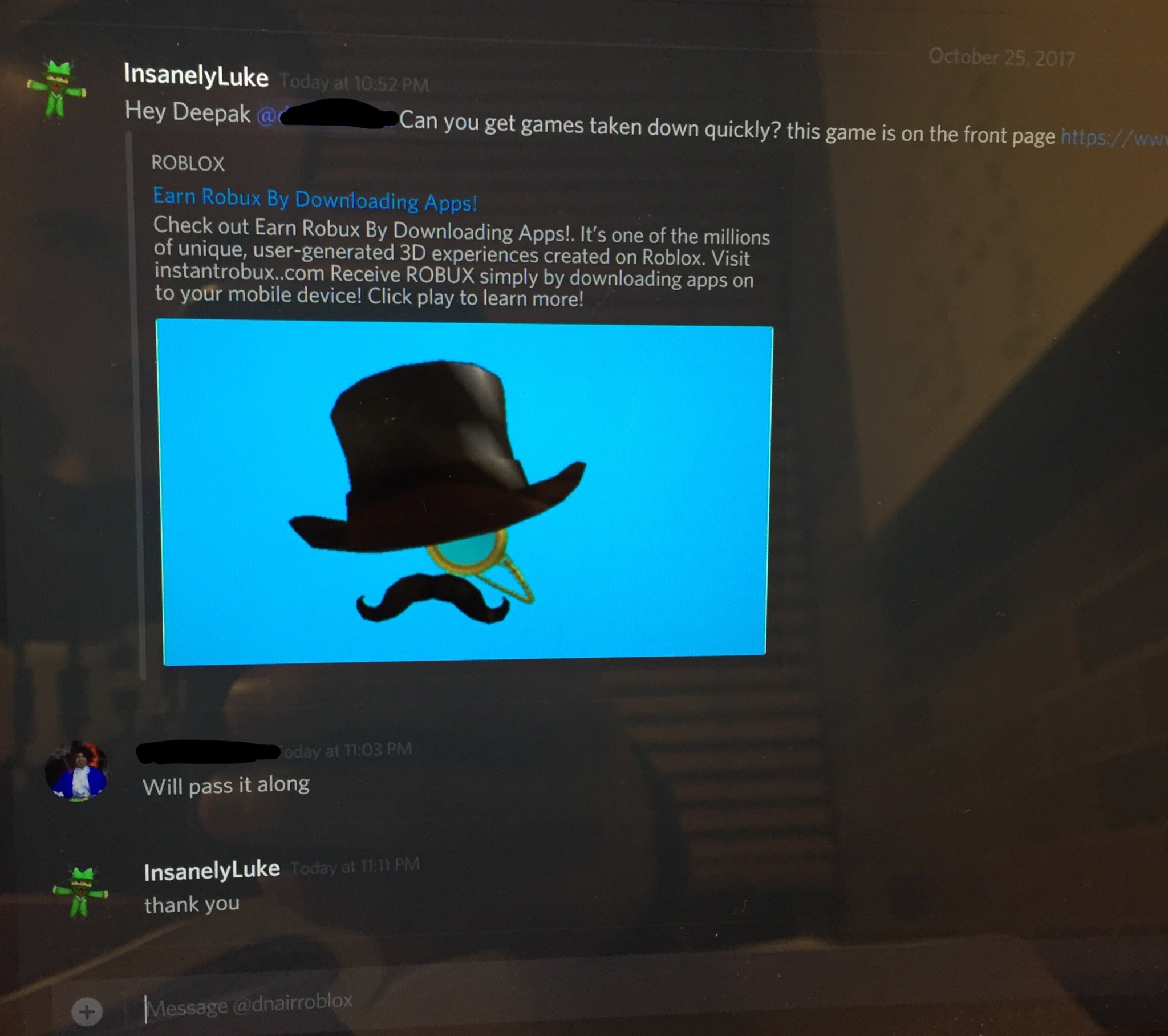Click the 'October 25, 2017' date divider
This screenshot has height=1036, width=1168.
[1001, 57]
